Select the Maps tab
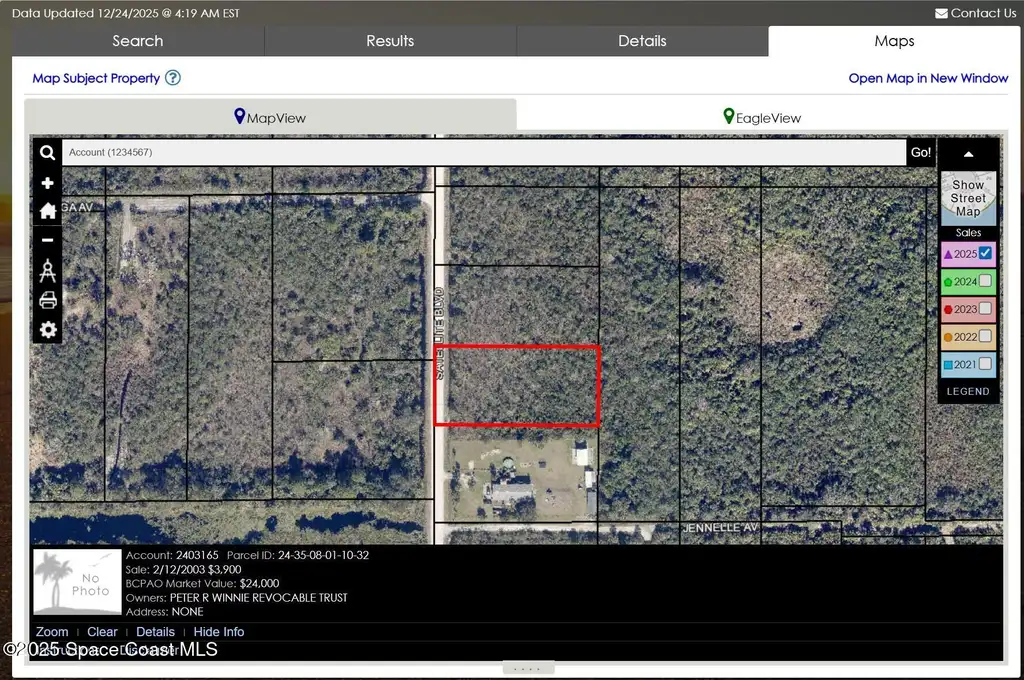Image resolution: width=1024 pixels, height=680 pixels. tap(894, 40)
